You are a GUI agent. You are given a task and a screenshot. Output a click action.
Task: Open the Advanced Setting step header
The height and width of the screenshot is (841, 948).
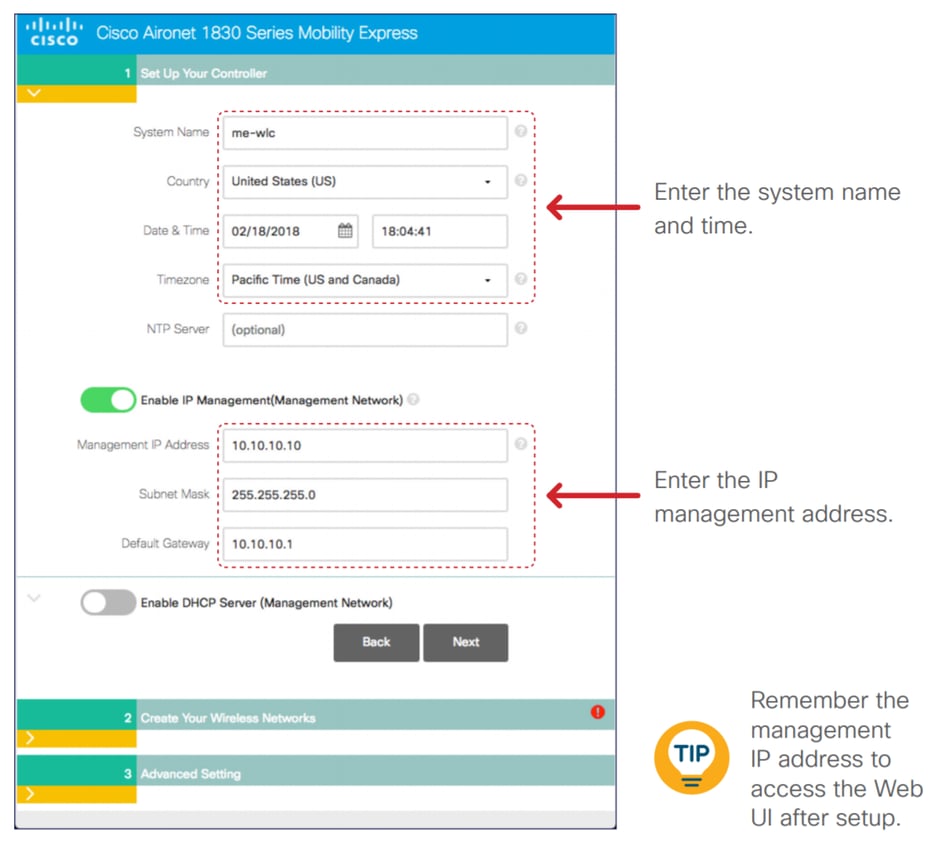(190, 774)
